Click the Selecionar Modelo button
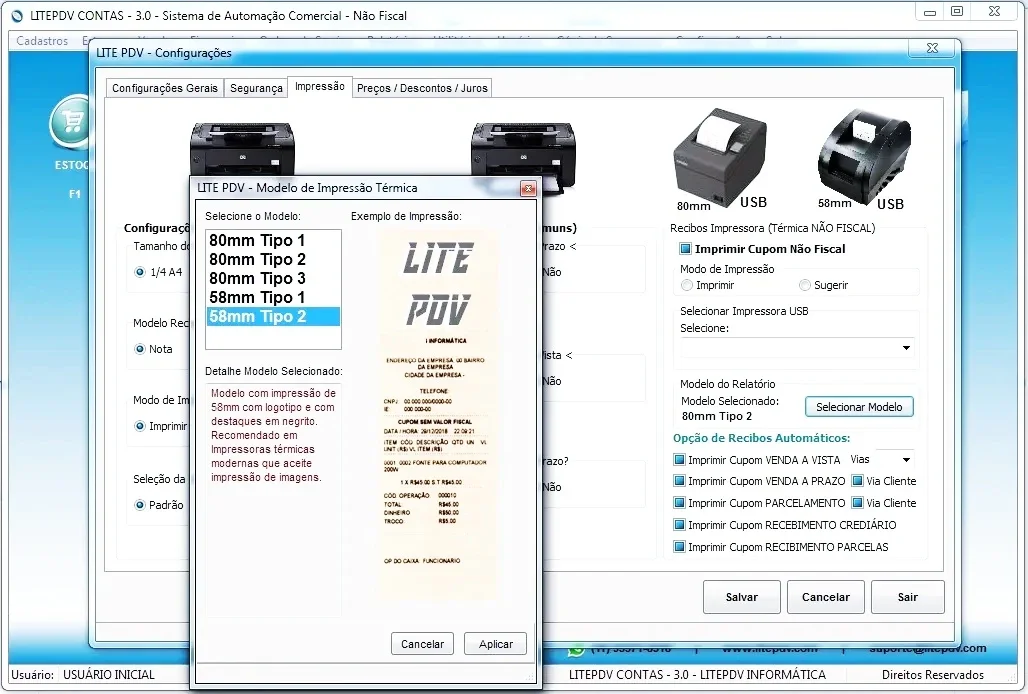Screen dimensions: 1028x694 859,407
